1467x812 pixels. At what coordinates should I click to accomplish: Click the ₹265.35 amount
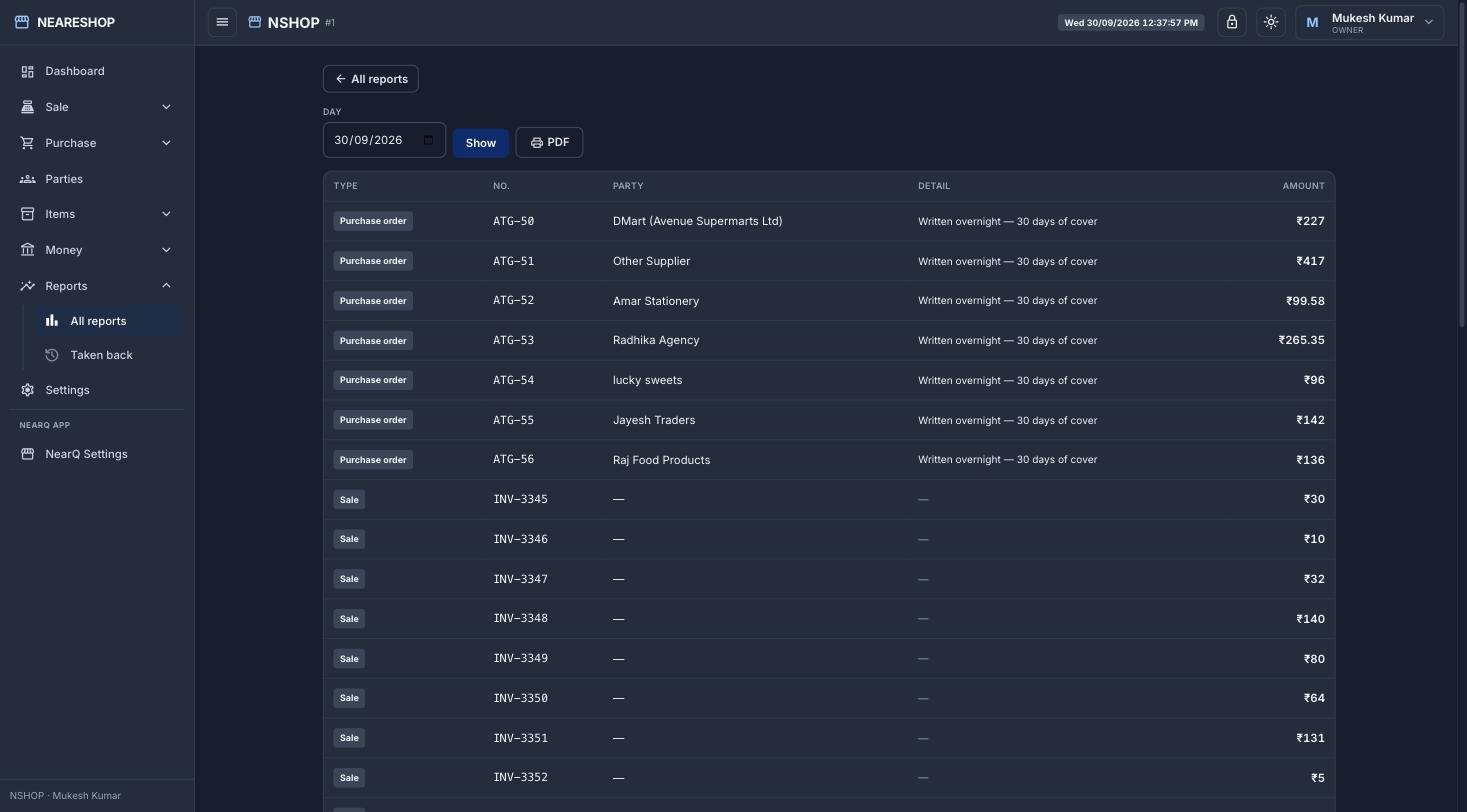tap(1301, 340)
